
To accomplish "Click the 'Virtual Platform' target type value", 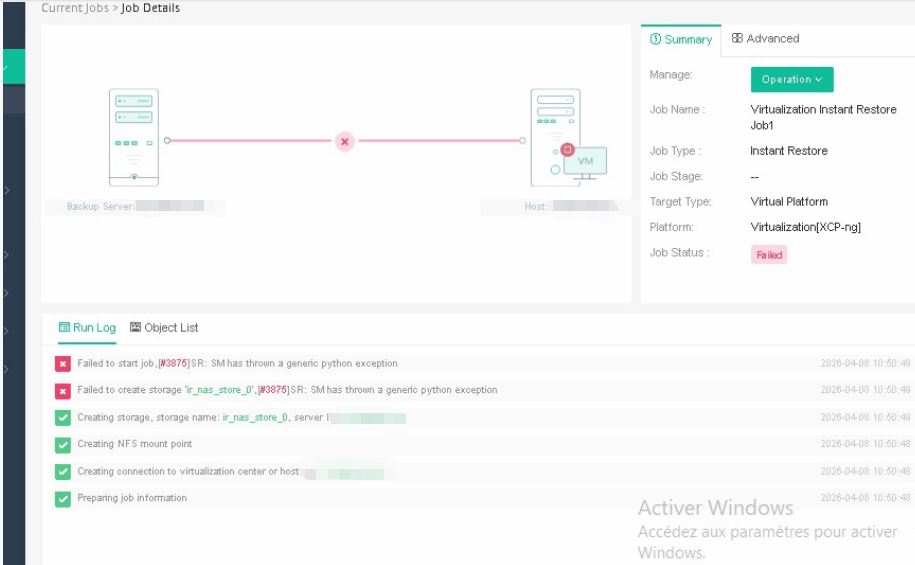I will tap(788, 201).
